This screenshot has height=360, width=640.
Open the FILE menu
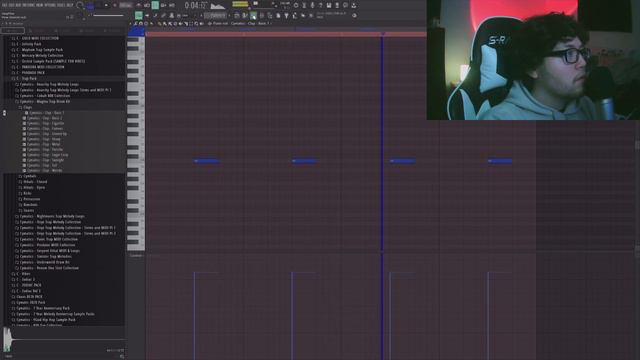(x=4, y=5)
